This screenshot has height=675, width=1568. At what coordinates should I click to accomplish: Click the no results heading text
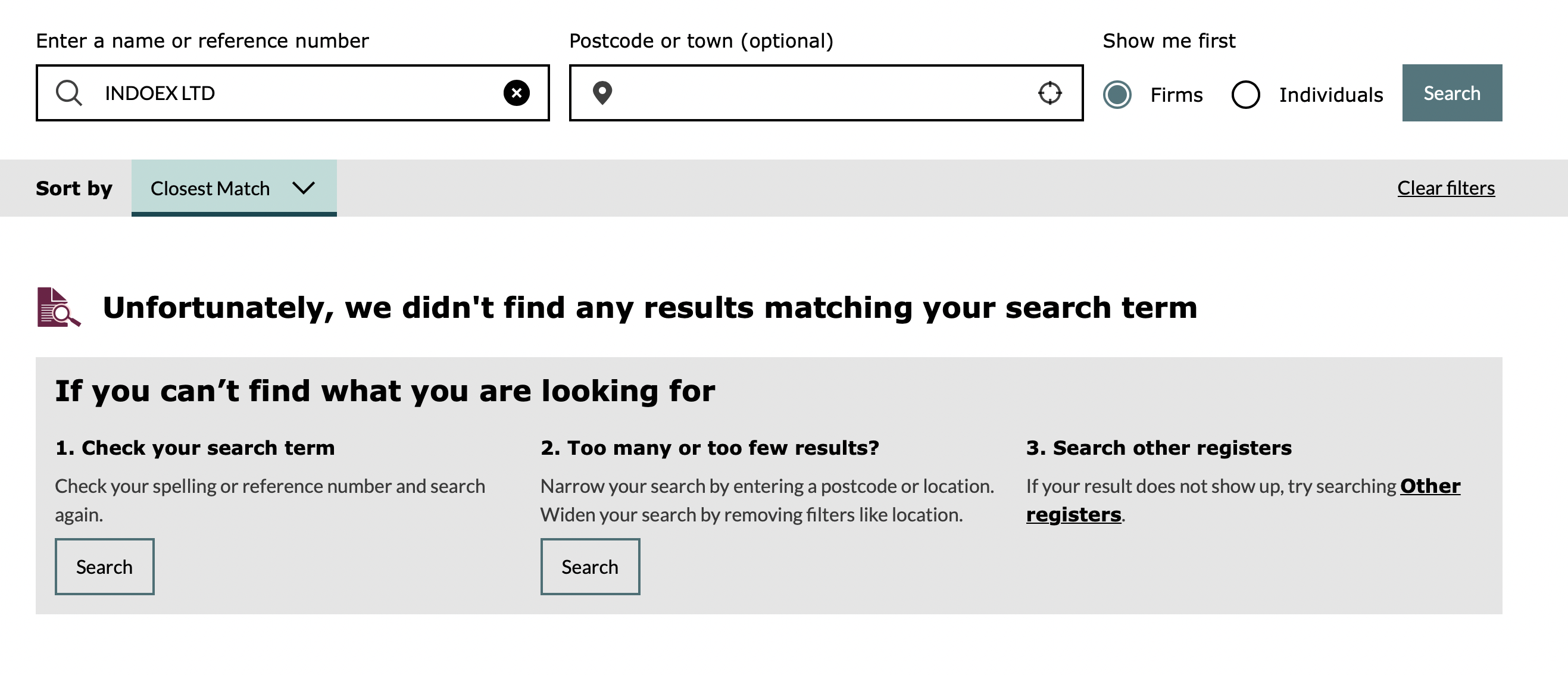pos(649,307)
